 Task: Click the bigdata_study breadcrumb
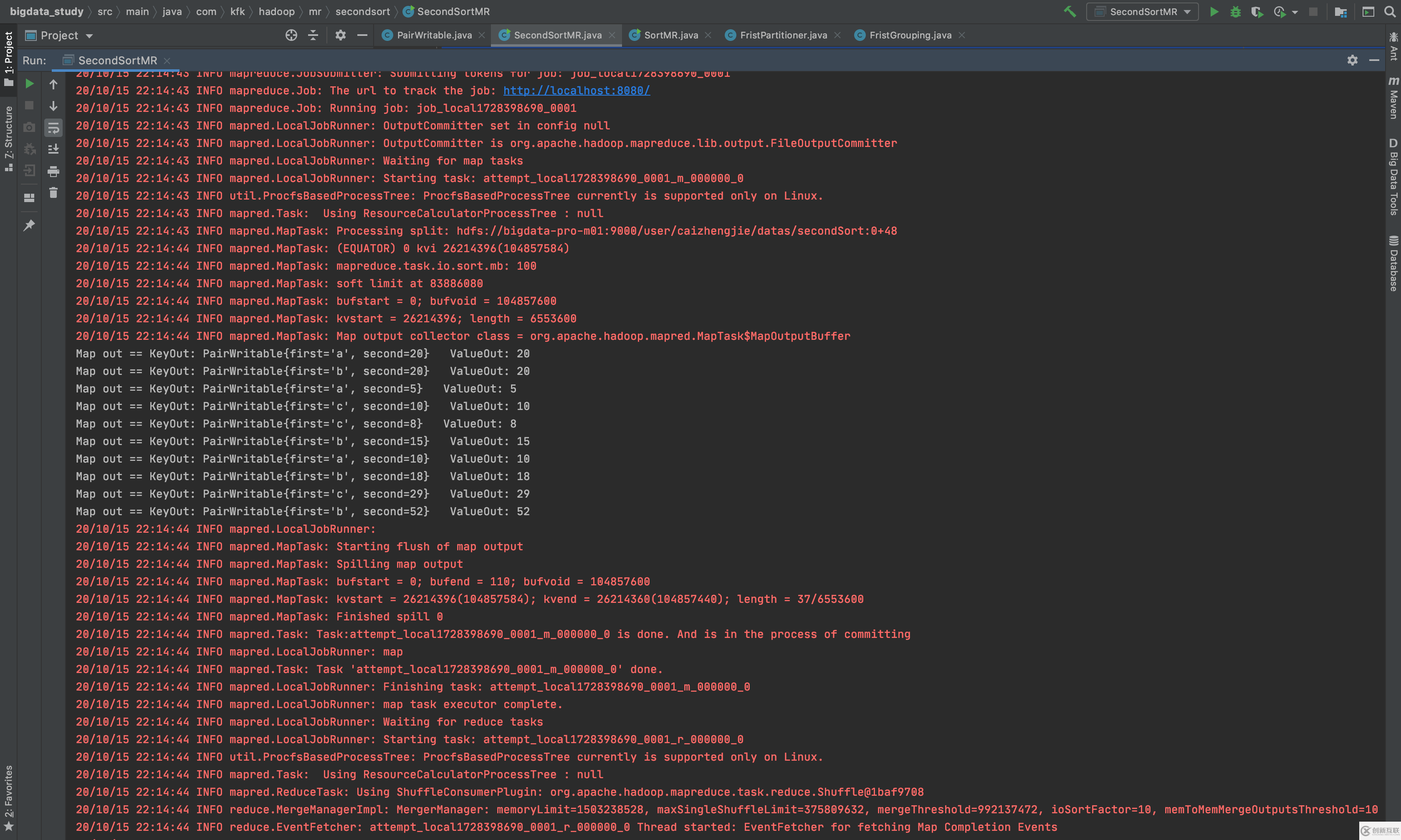click(x=46, y=11)
